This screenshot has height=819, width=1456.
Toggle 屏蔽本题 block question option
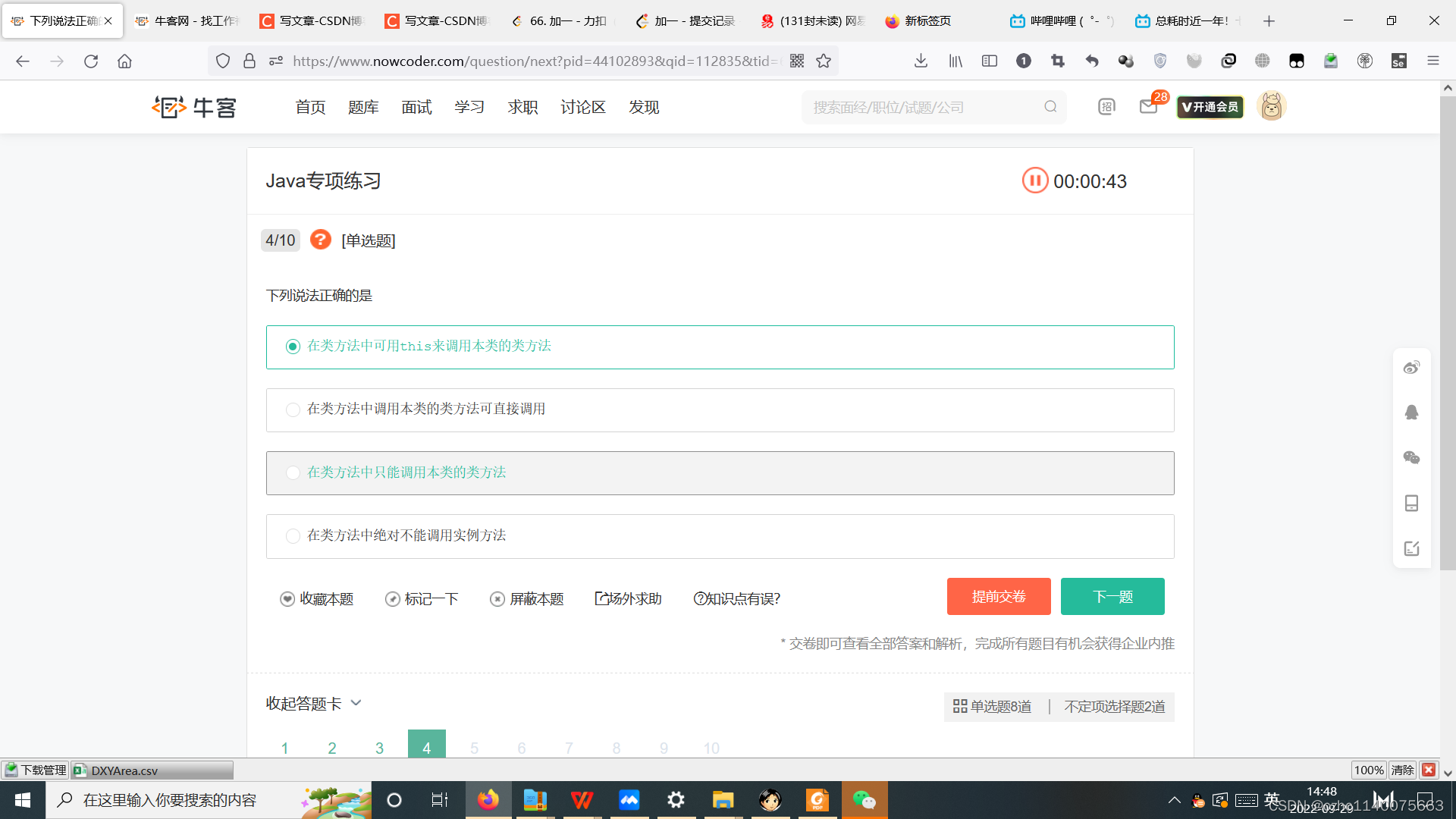click(x=527, y=599)
